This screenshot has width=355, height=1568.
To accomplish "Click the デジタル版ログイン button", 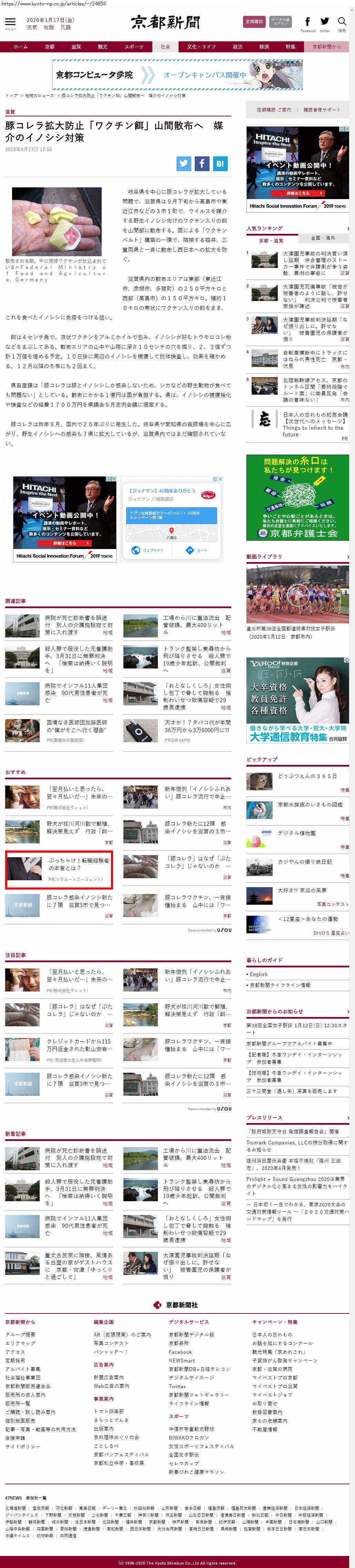I will click(x=281, y=22).
